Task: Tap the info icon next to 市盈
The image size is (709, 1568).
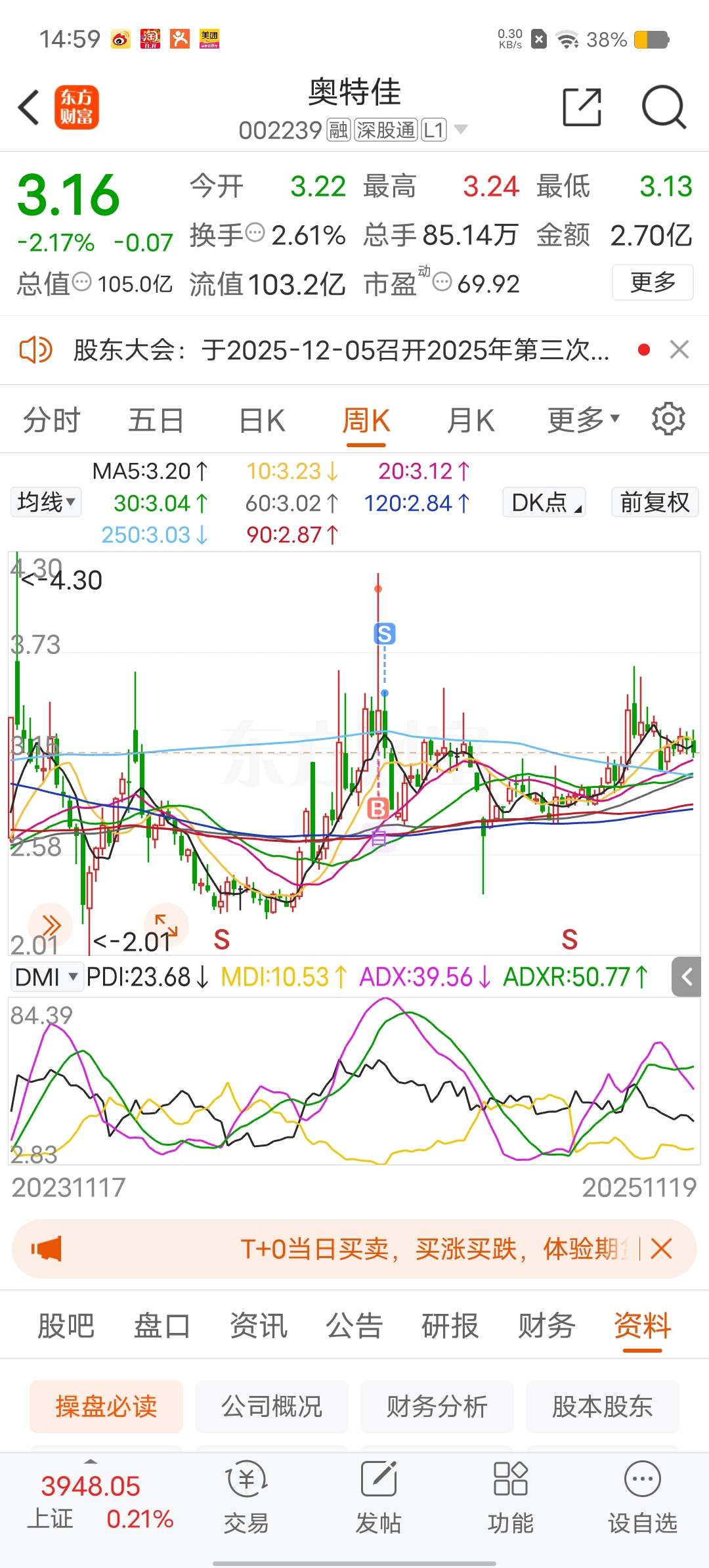Action: (442, 282)
